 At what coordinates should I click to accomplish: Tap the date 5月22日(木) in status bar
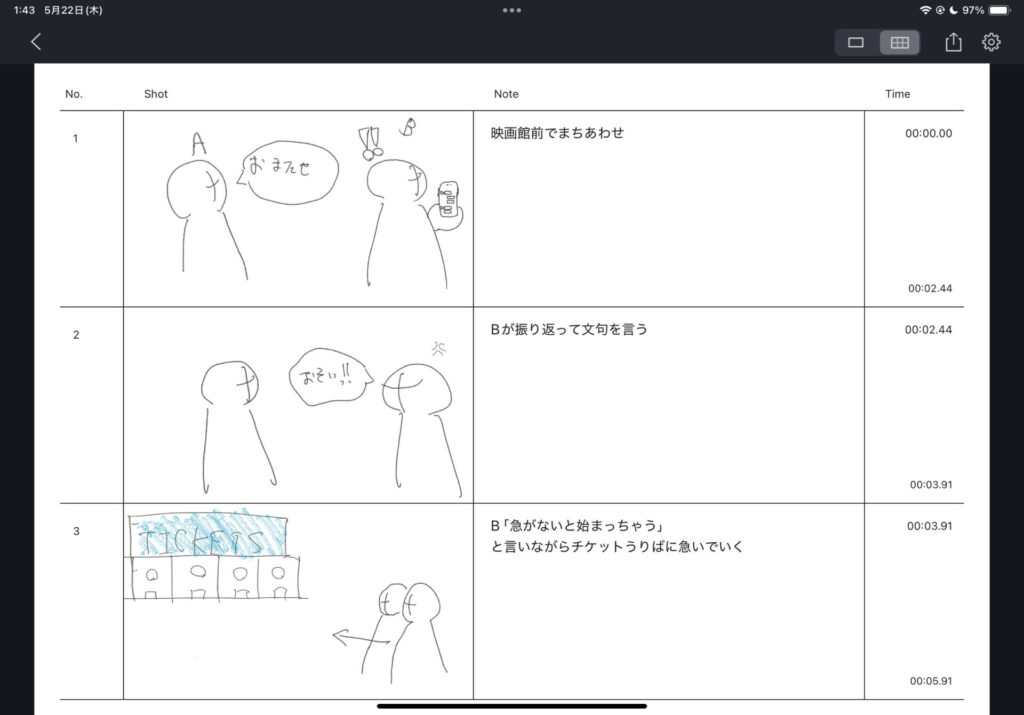tap(73, 10)
